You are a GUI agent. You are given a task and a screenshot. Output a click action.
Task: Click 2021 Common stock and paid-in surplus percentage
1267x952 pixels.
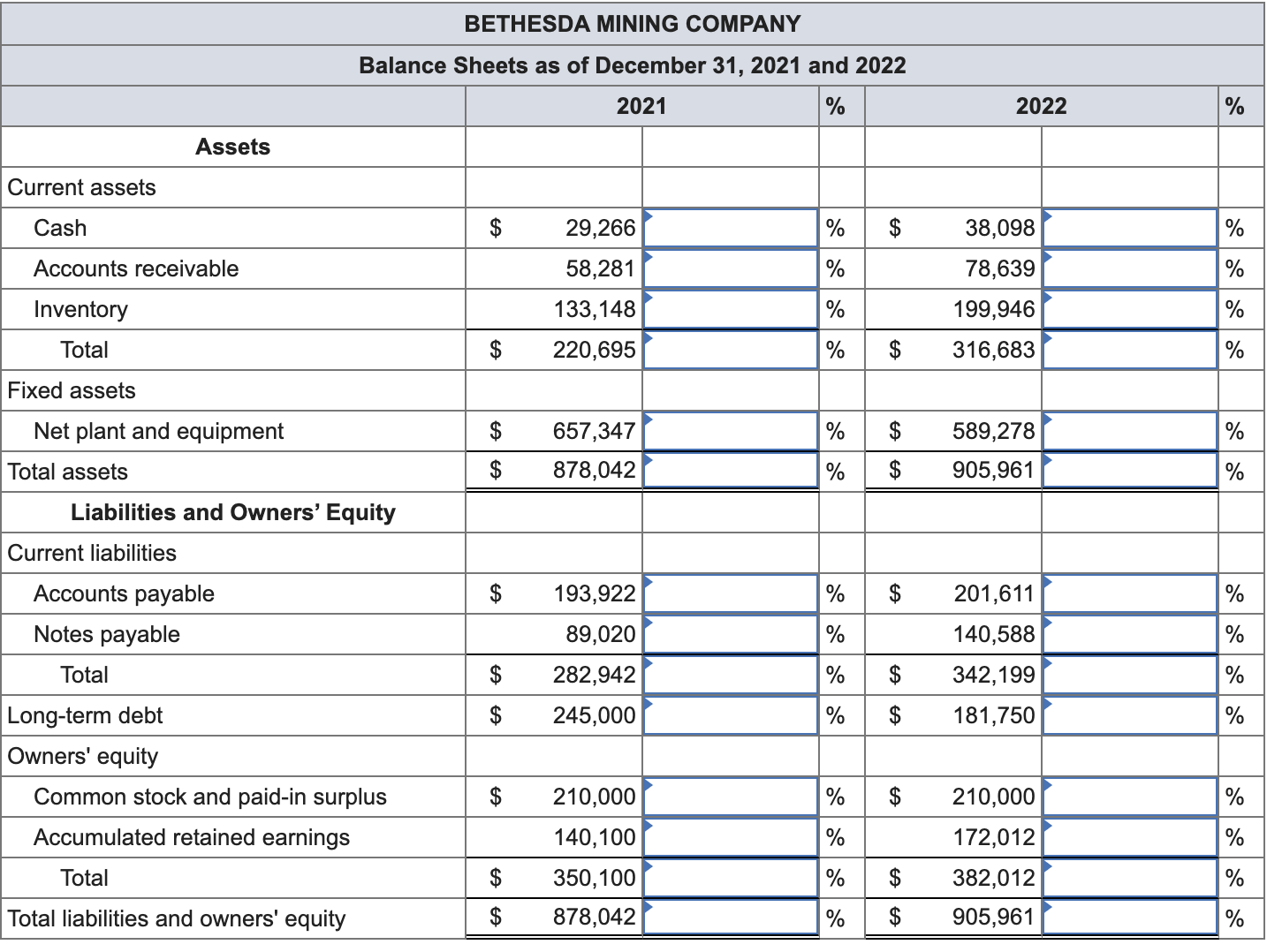click(731, 797)
